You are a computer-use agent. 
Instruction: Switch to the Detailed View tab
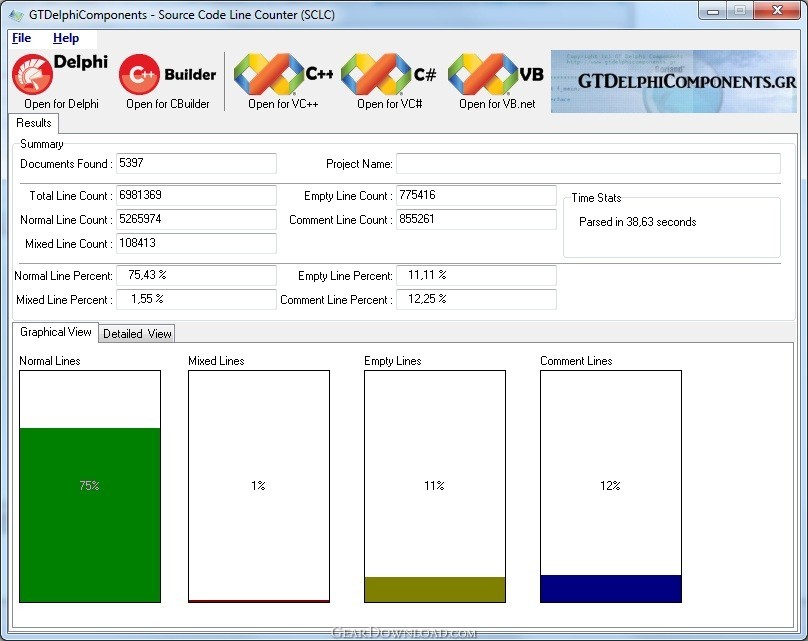[x=137, y=334]
